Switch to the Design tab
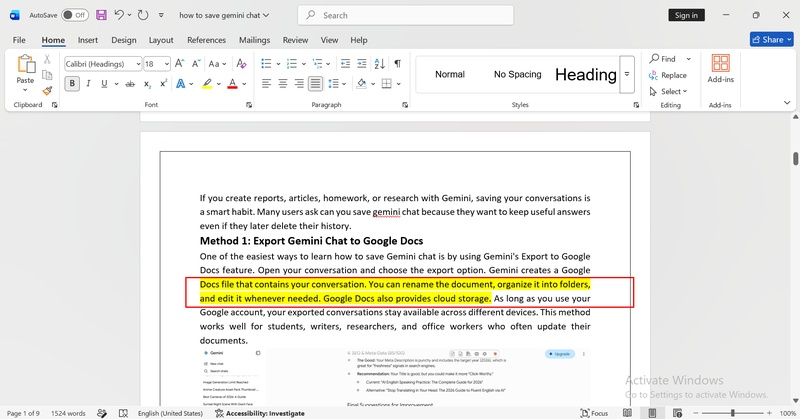The image size is (800, 419). pos(123,40)
